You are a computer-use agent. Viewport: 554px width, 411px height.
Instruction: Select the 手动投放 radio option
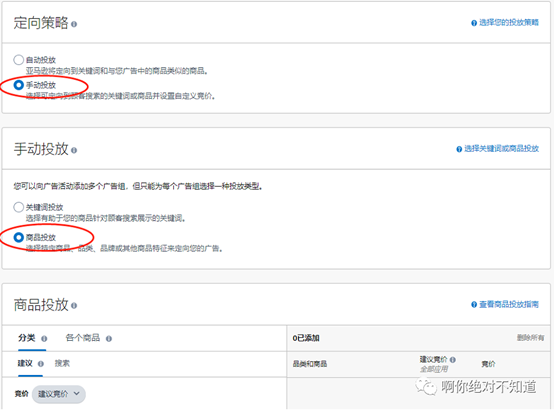(x=18, y=85)
